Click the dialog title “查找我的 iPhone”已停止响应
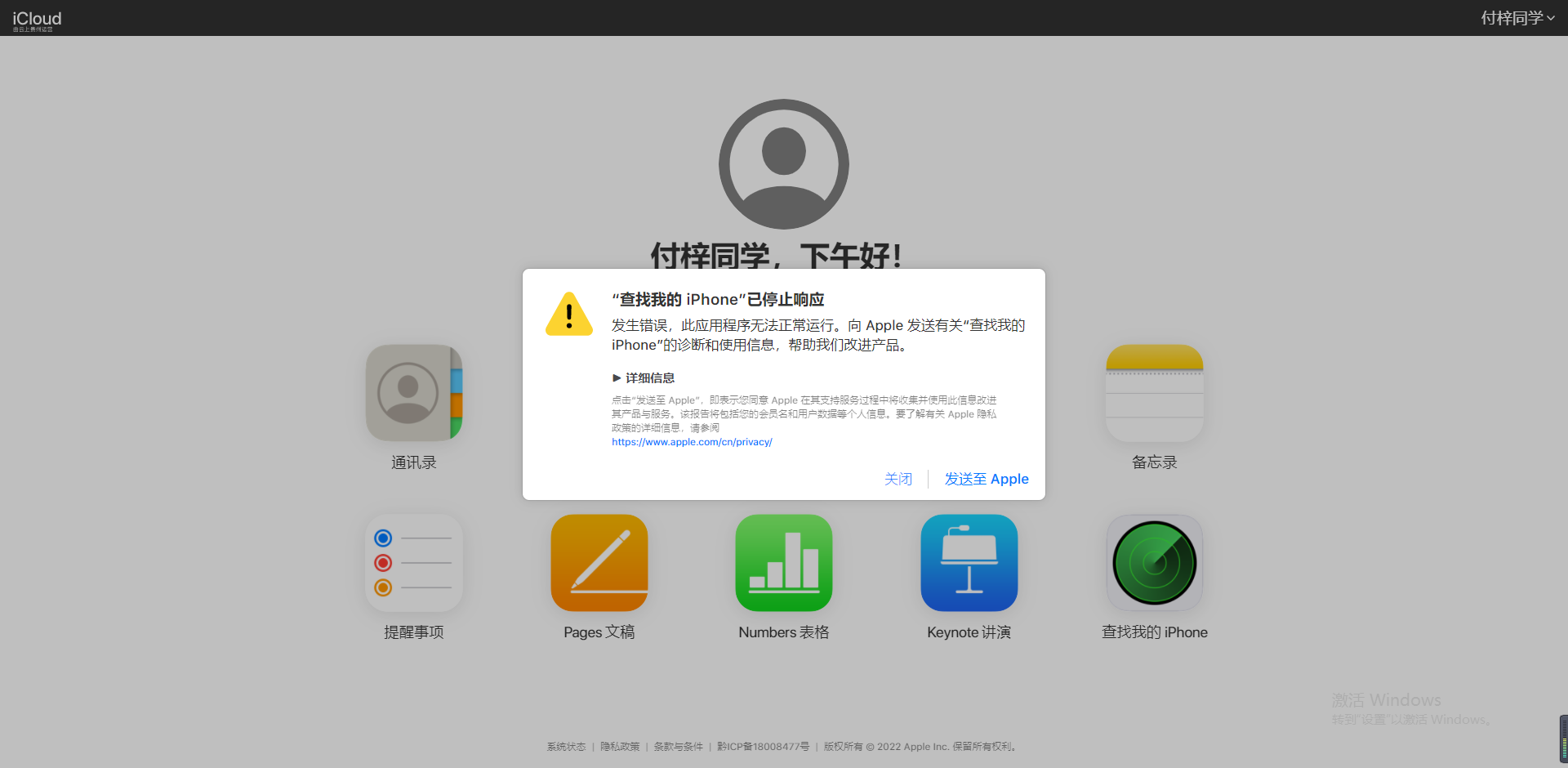Image resolution: width=1568 pixels, height=768 pixels. click(718, 300)
